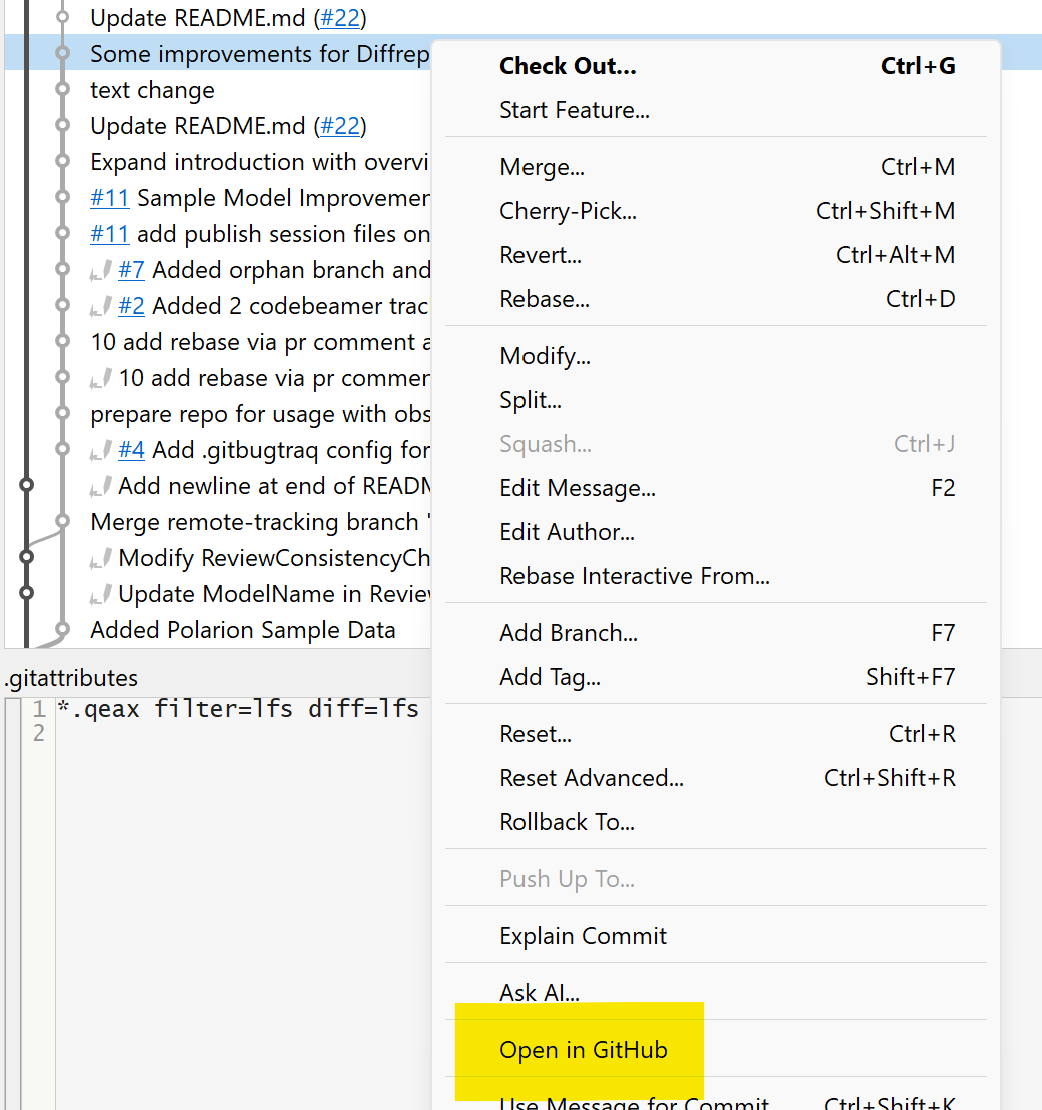Choose 'Open in GitHub' from the context menu
This screenshot has width=1042, height=1110.
(583, 1050)
